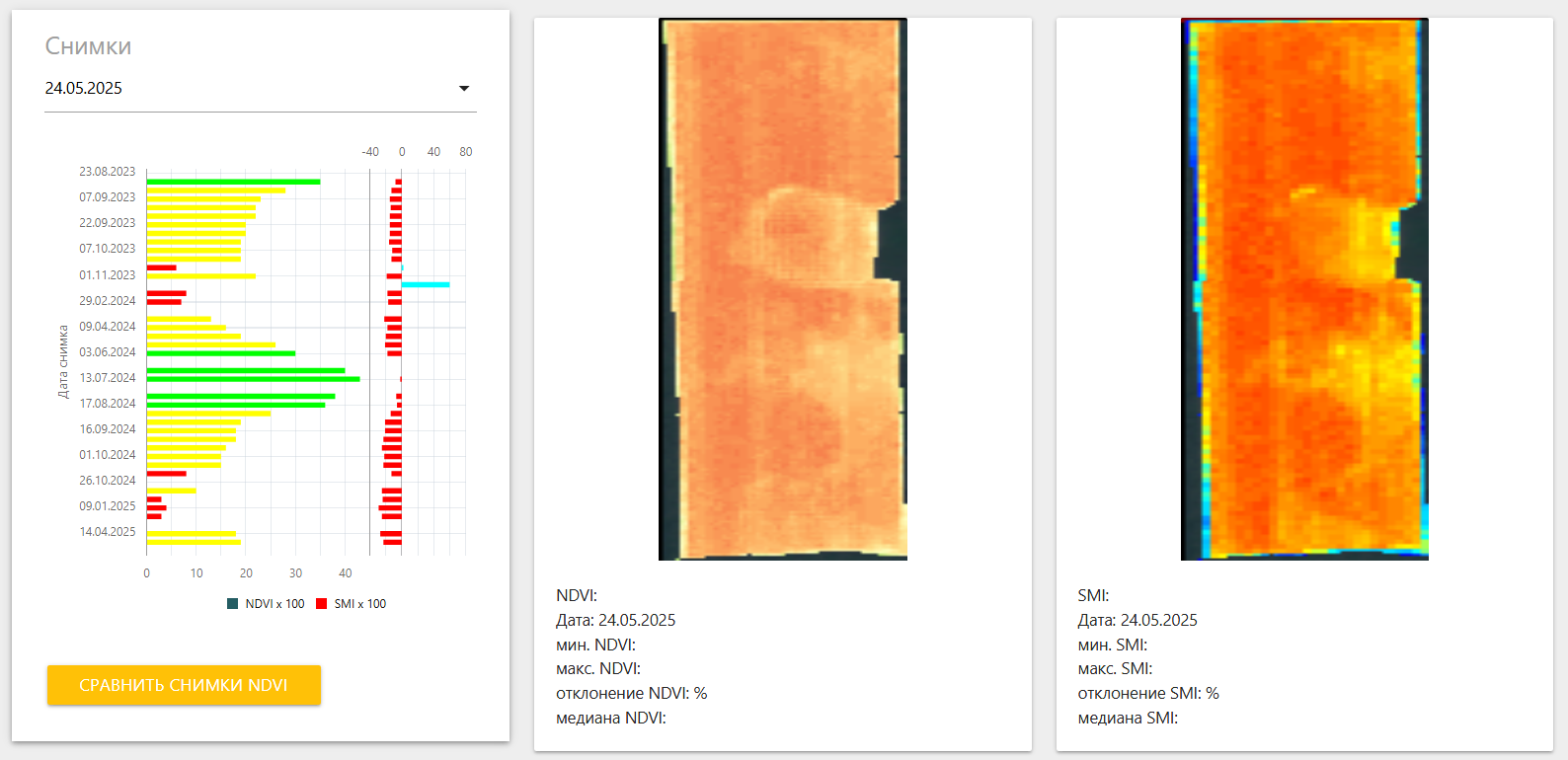Open the NDVI field map image
The width and height of the screenshot is (1568, 760).
pyautogui.click(x=782, y=289)
